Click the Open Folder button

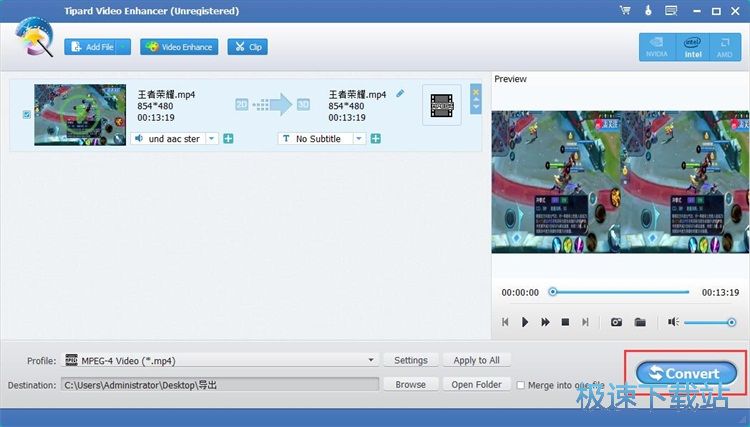[476, 384]
